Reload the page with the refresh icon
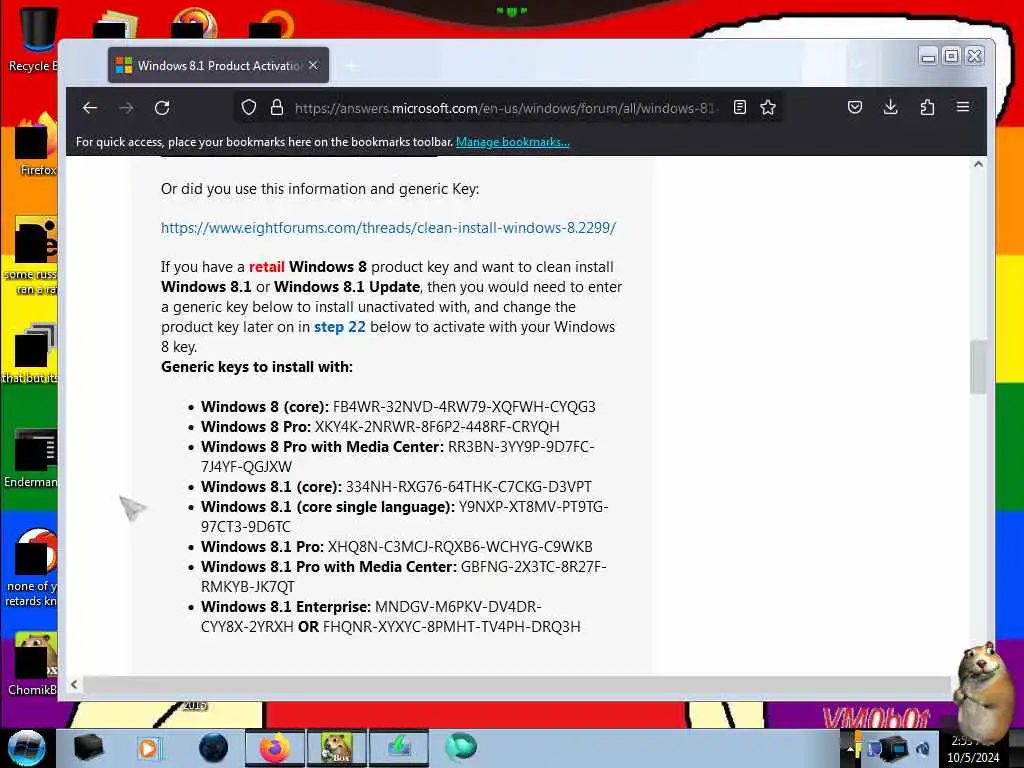 coord(162,108)
